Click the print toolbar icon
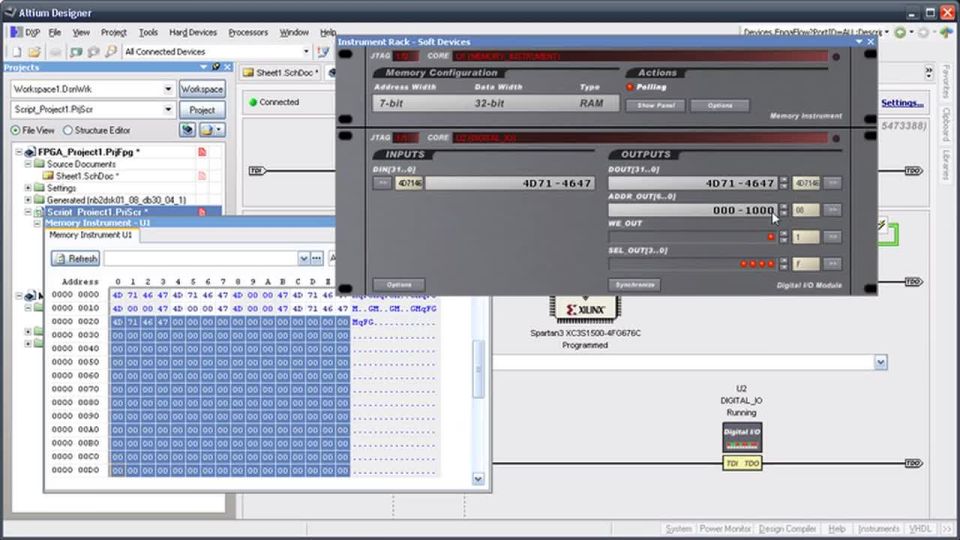960x540 pixels. point(56,52)
